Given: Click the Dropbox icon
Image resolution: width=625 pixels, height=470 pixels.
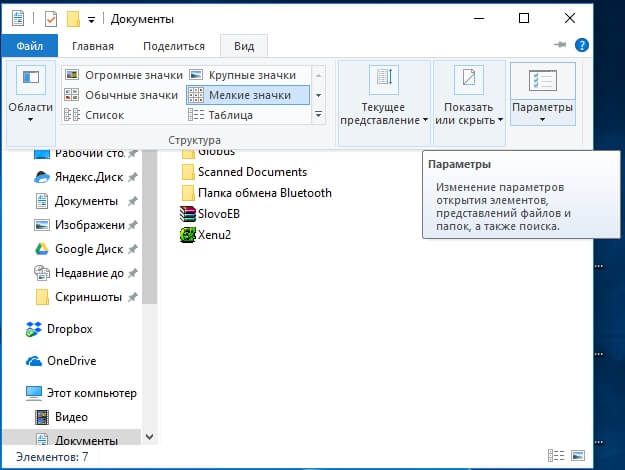Looking at the screenshot, I should 33,329.
